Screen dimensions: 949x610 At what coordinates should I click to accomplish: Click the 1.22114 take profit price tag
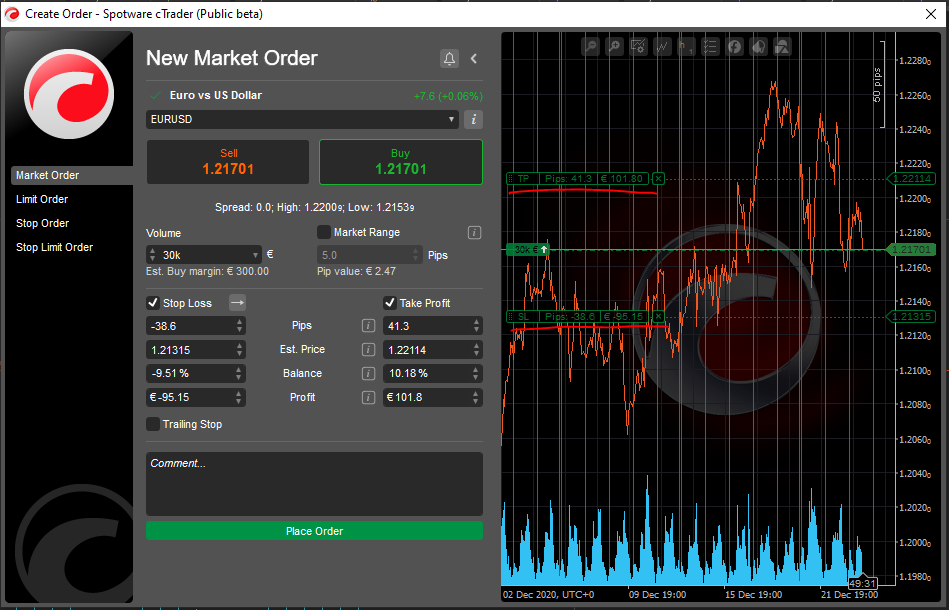911,179
